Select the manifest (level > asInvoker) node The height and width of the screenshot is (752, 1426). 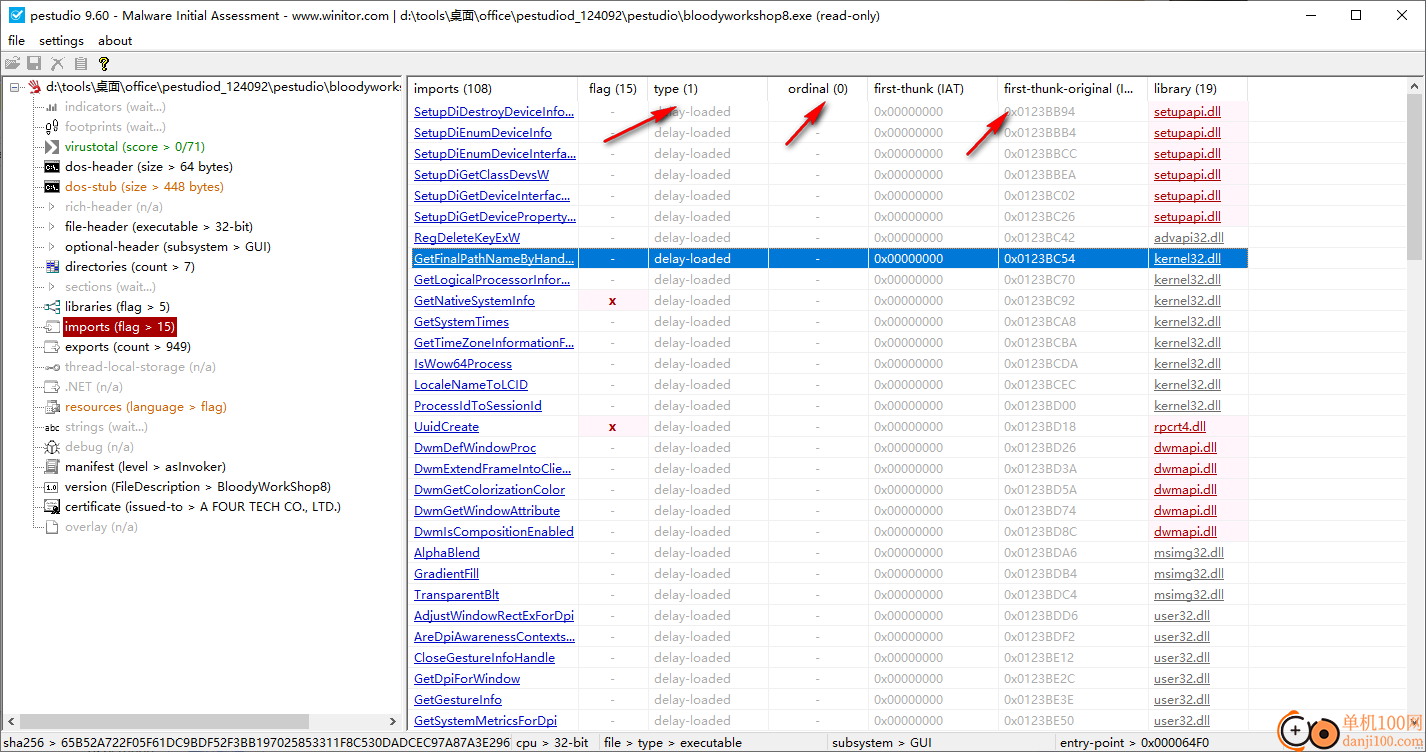[145, 467]
